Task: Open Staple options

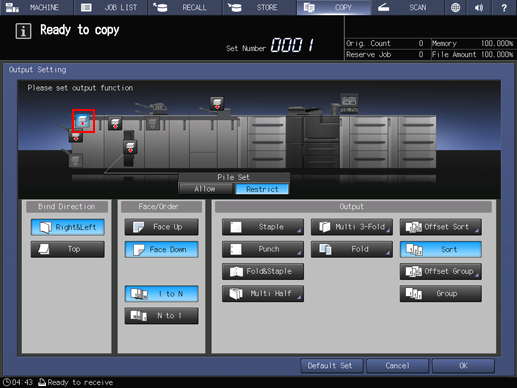Action: pyautogui.click(x=263, y=227)
